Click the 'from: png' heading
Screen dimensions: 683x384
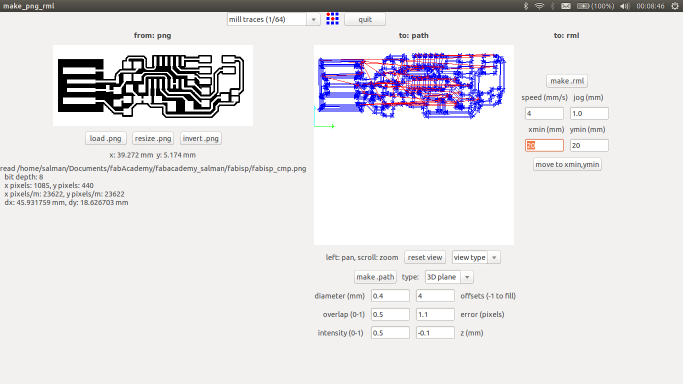(x=152, y=36)
